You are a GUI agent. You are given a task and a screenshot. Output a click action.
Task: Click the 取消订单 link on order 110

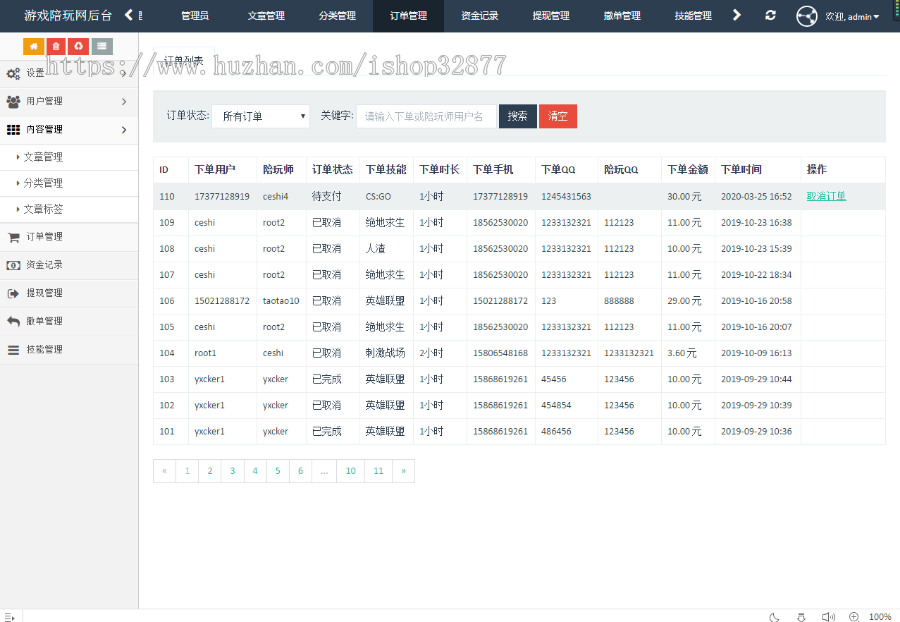tap(825, 196)
